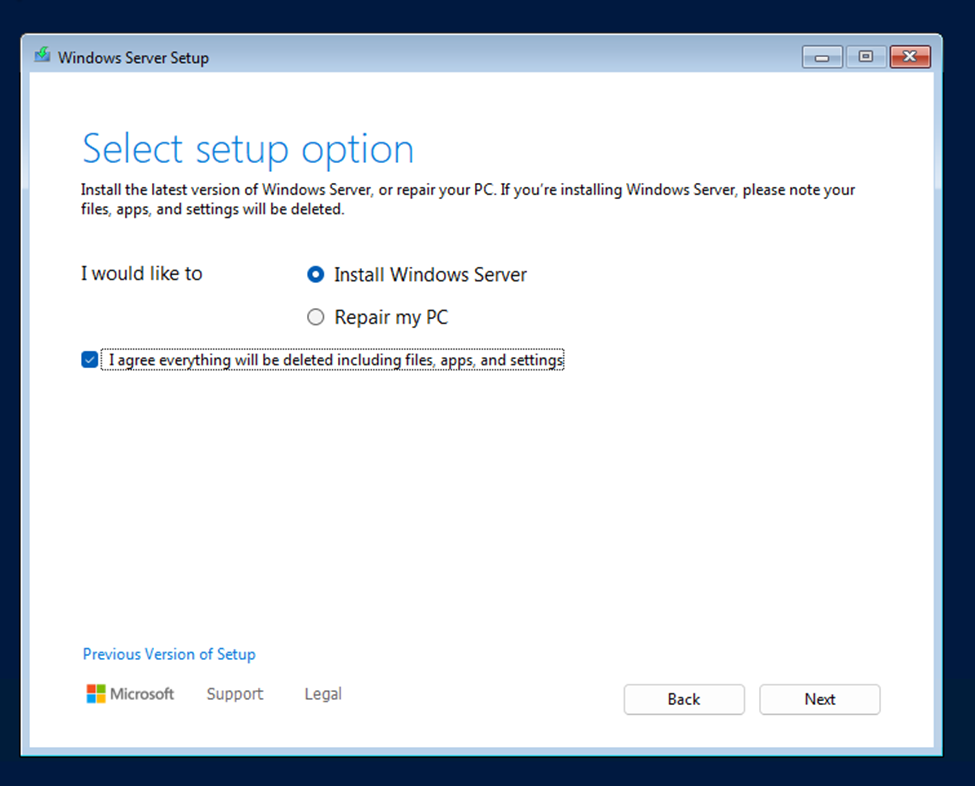Click the 'Repair my PC' option label
This screenshot has height=786, width=975.
point(391,317)
